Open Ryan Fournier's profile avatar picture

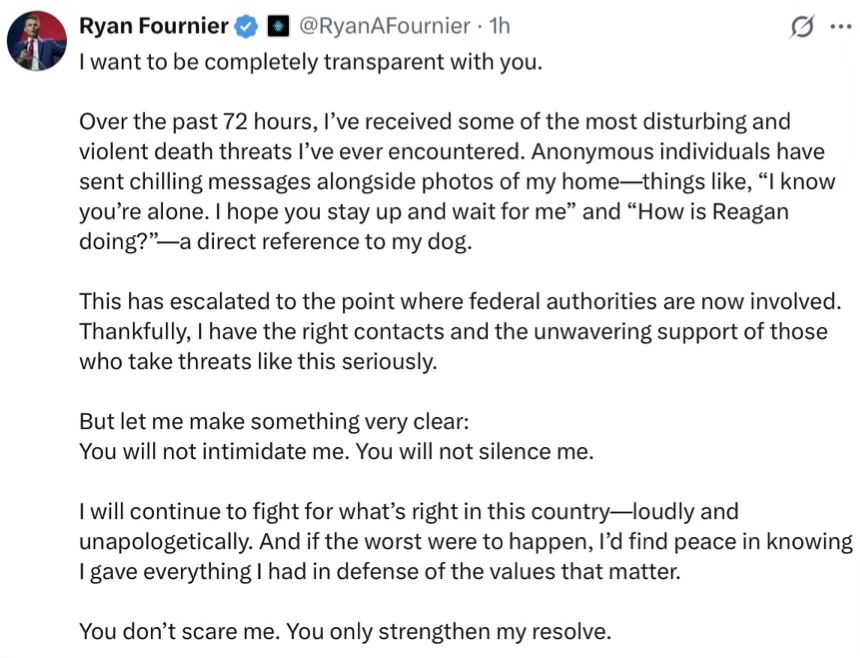tap(37, 41)
